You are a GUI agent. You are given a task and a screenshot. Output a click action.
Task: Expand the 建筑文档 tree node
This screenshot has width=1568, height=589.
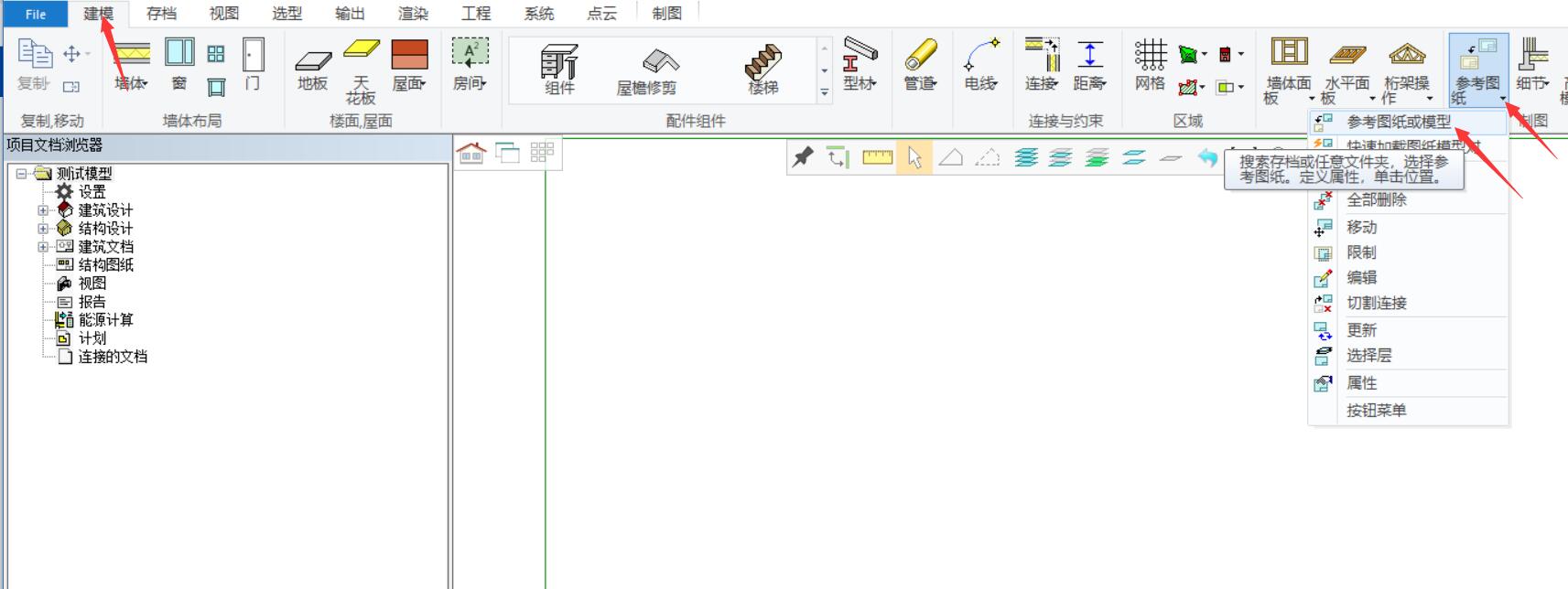[x=42, y=246]
